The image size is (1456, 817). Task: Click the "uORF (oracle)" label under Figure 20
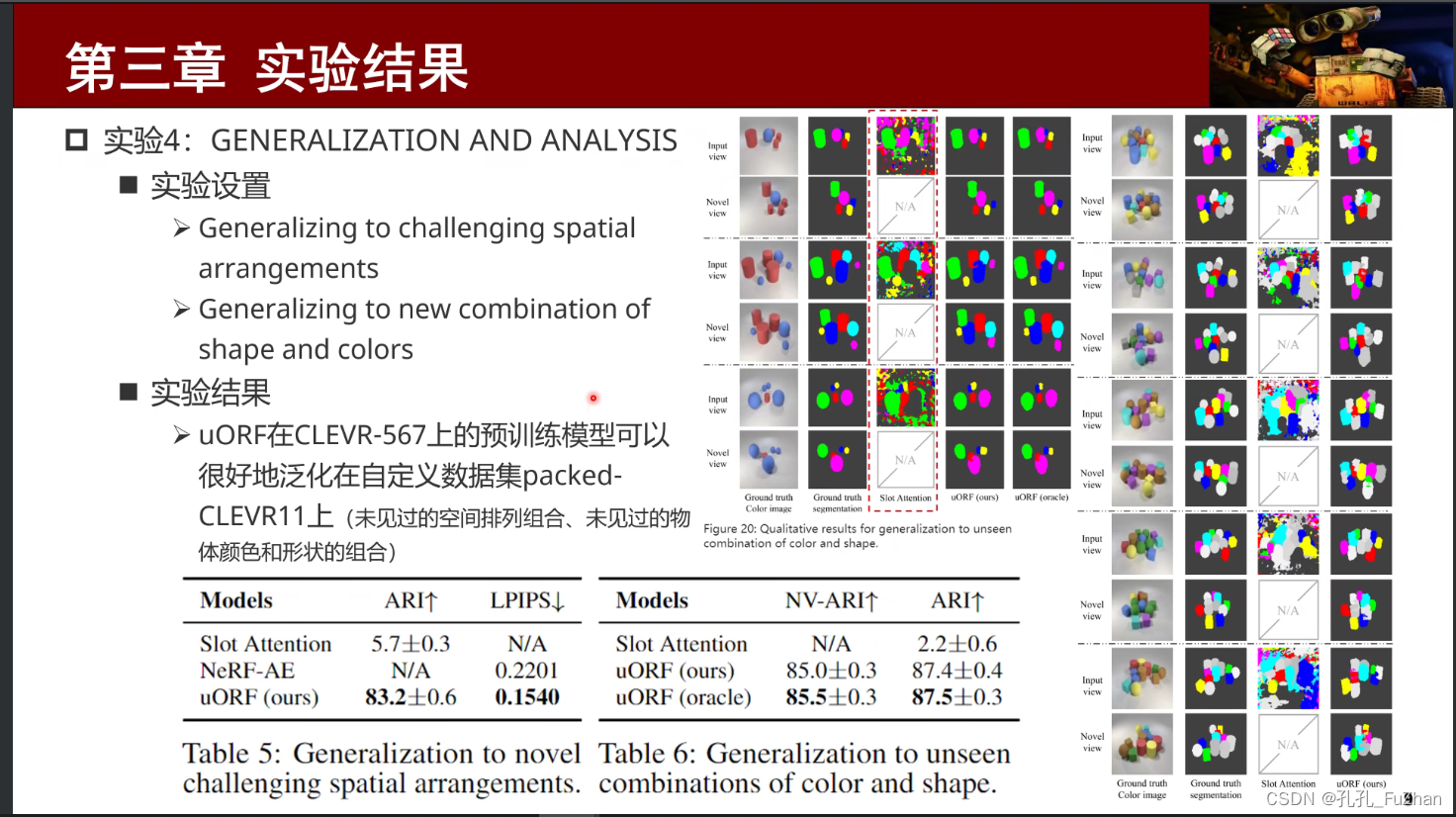pyautogui.click(x=1042, y=498)
